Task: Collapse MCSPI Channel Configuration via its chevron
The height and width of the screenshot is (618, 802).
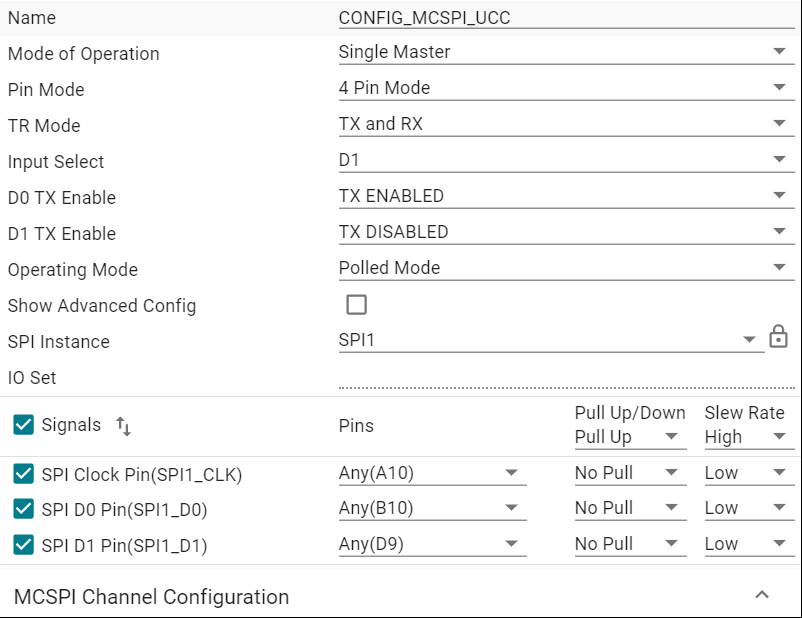Action: click(764, 592)
